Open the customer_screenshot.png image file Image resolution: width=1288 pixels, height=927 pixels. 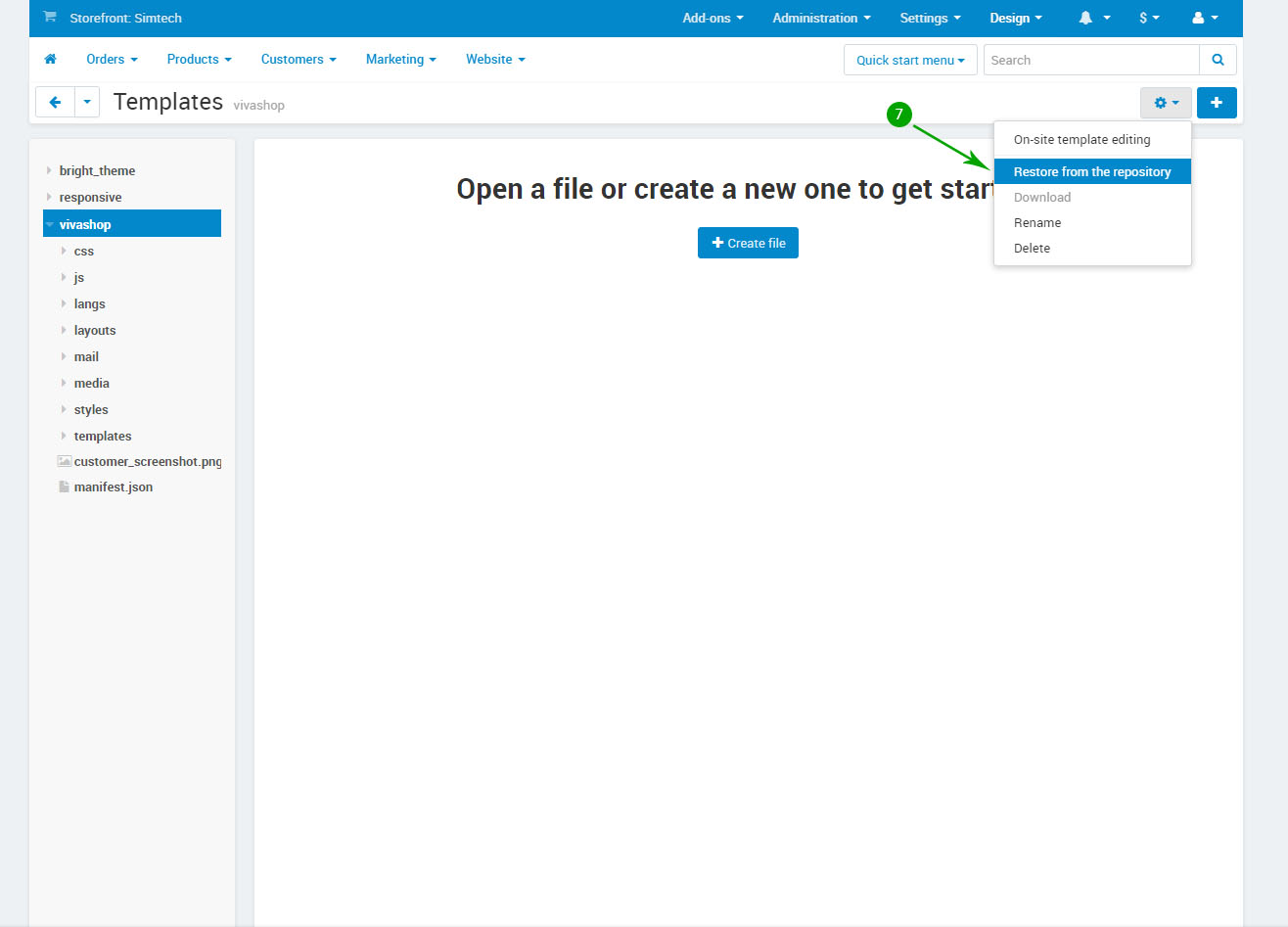click(x=147, y=462)
